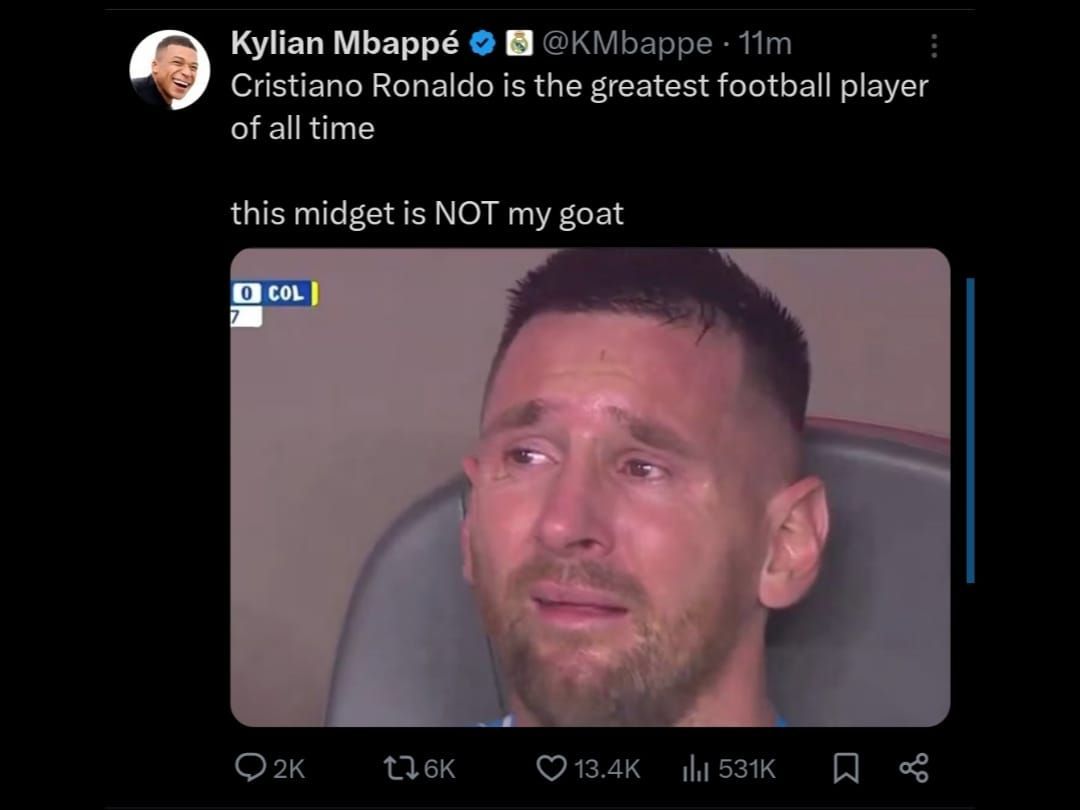
Task: Click the 6K retweets count
Action: point(439,769)
